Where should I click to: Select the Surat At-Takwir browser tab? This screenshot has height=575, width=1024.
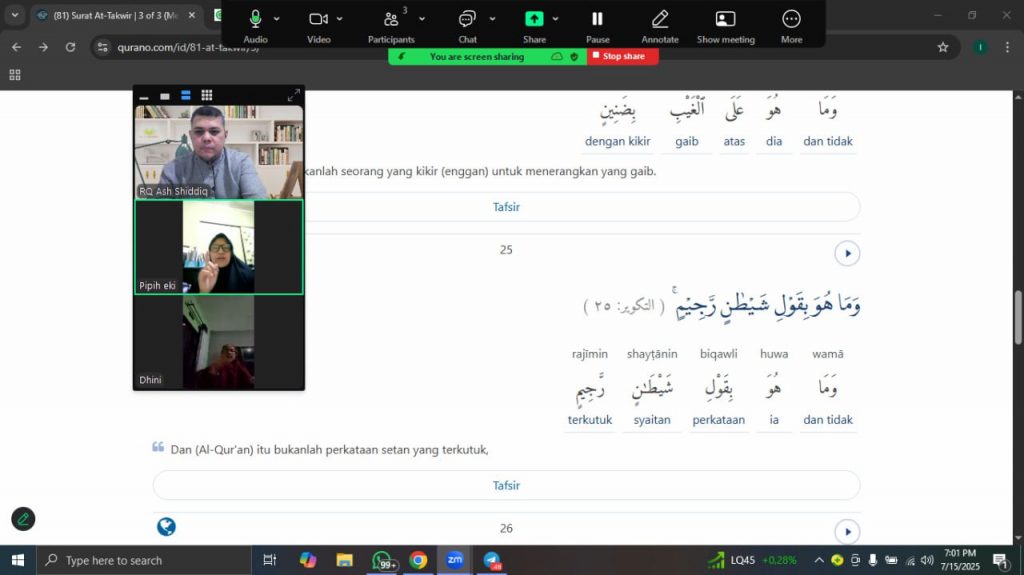click(115, 15)
